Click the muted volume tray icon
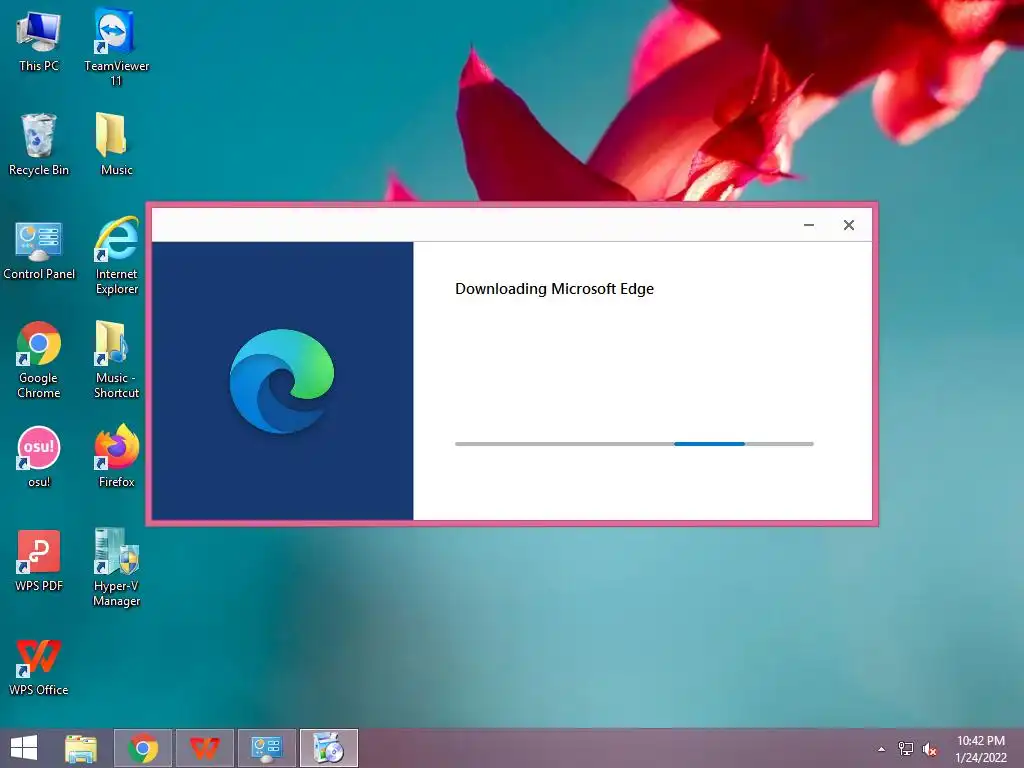The image size is (1024, 768). [x=930, y=749]
